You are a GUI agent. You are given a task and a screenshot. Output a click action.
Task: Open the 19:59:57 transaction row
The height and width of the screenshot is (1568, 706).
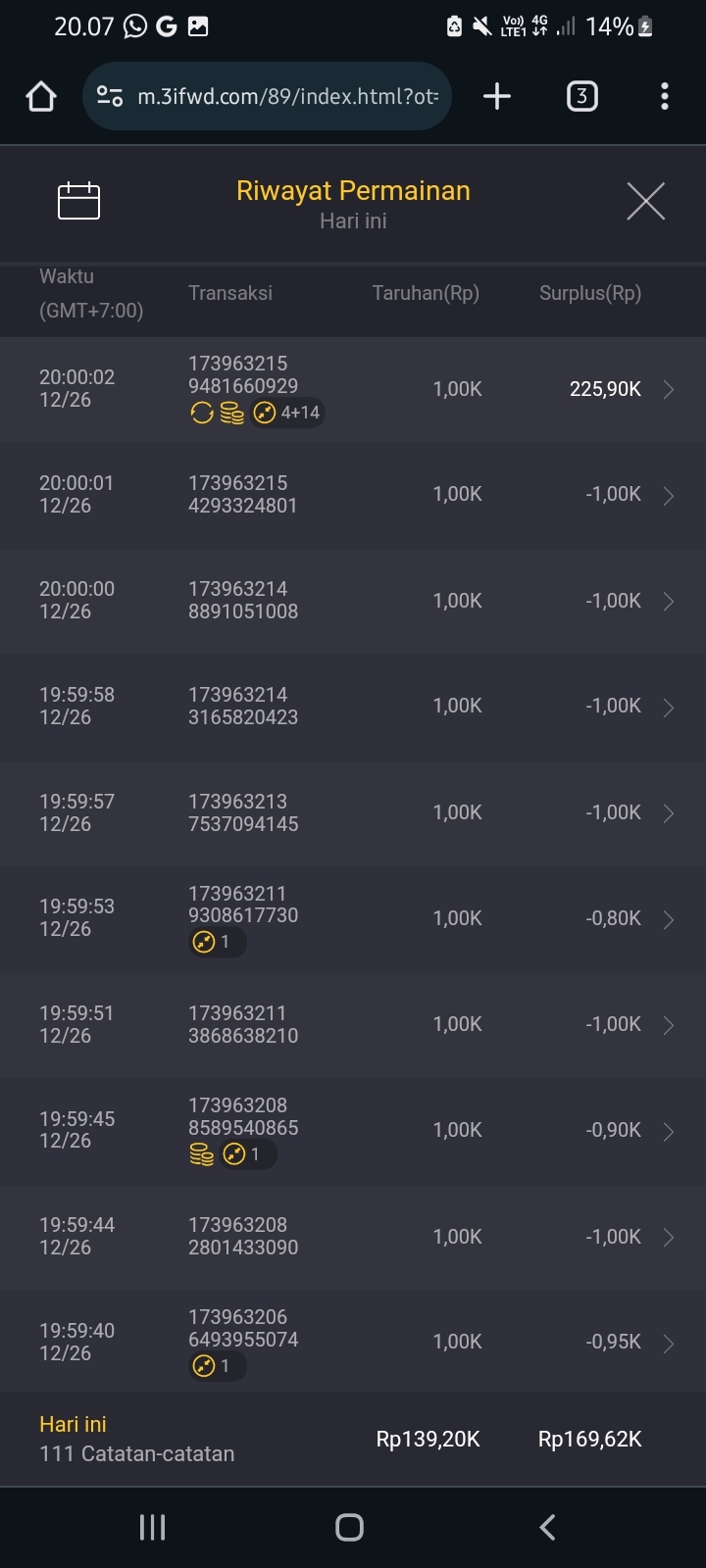coord(353,812)
